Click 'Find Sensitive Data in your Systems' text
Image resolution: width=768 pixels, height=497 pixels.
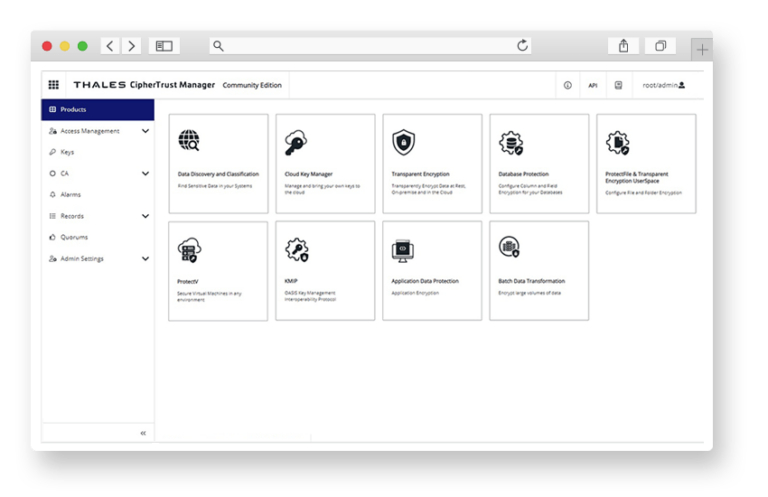(215, 186)
